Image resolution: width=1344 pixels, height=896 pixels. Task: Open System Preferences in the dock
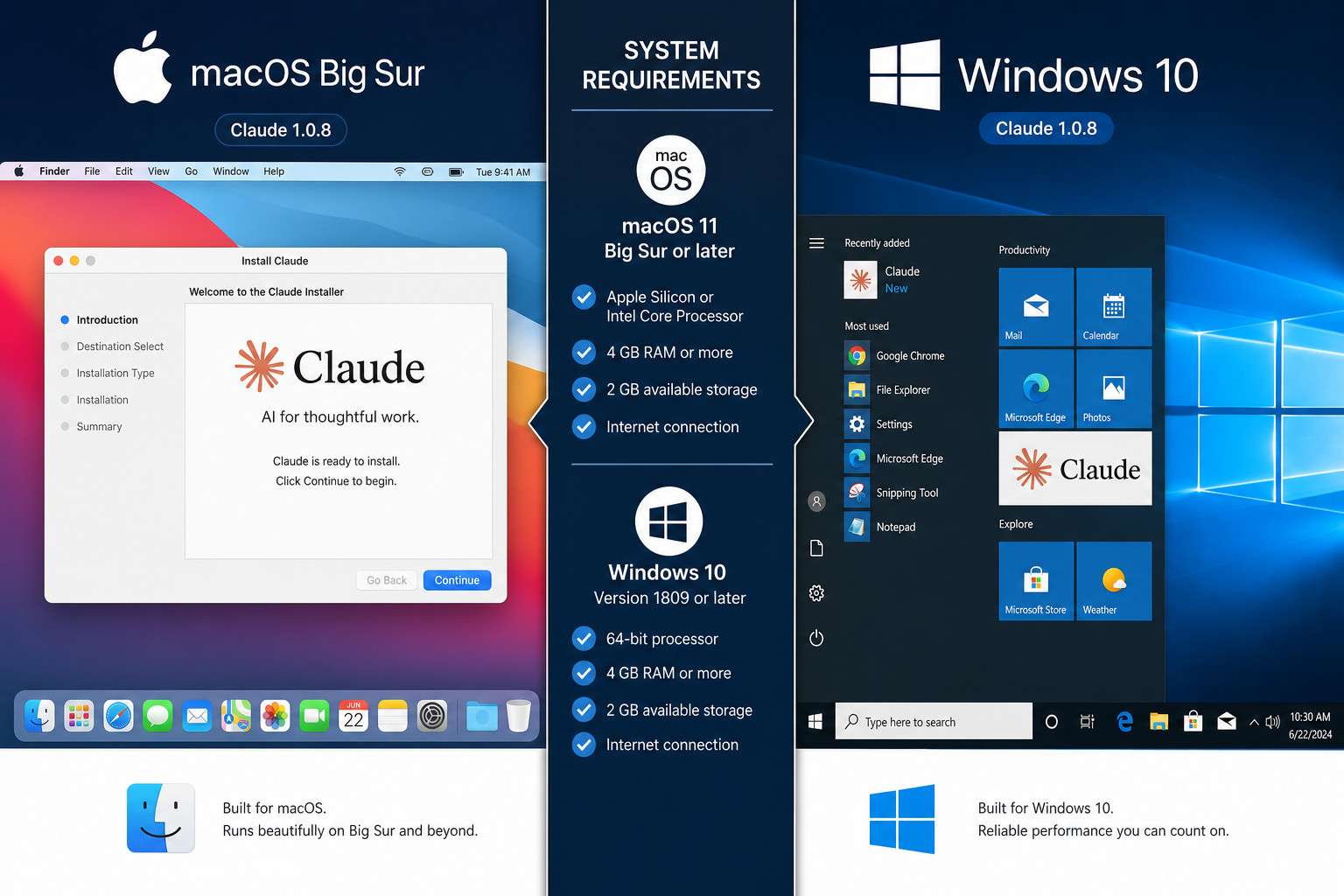coord(432,716)
